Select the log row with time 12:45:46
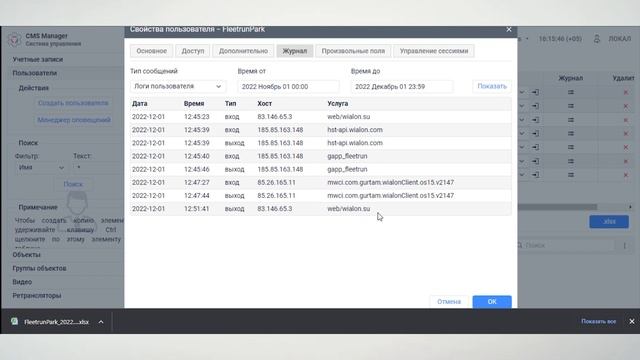 click(x=320, y=169)
